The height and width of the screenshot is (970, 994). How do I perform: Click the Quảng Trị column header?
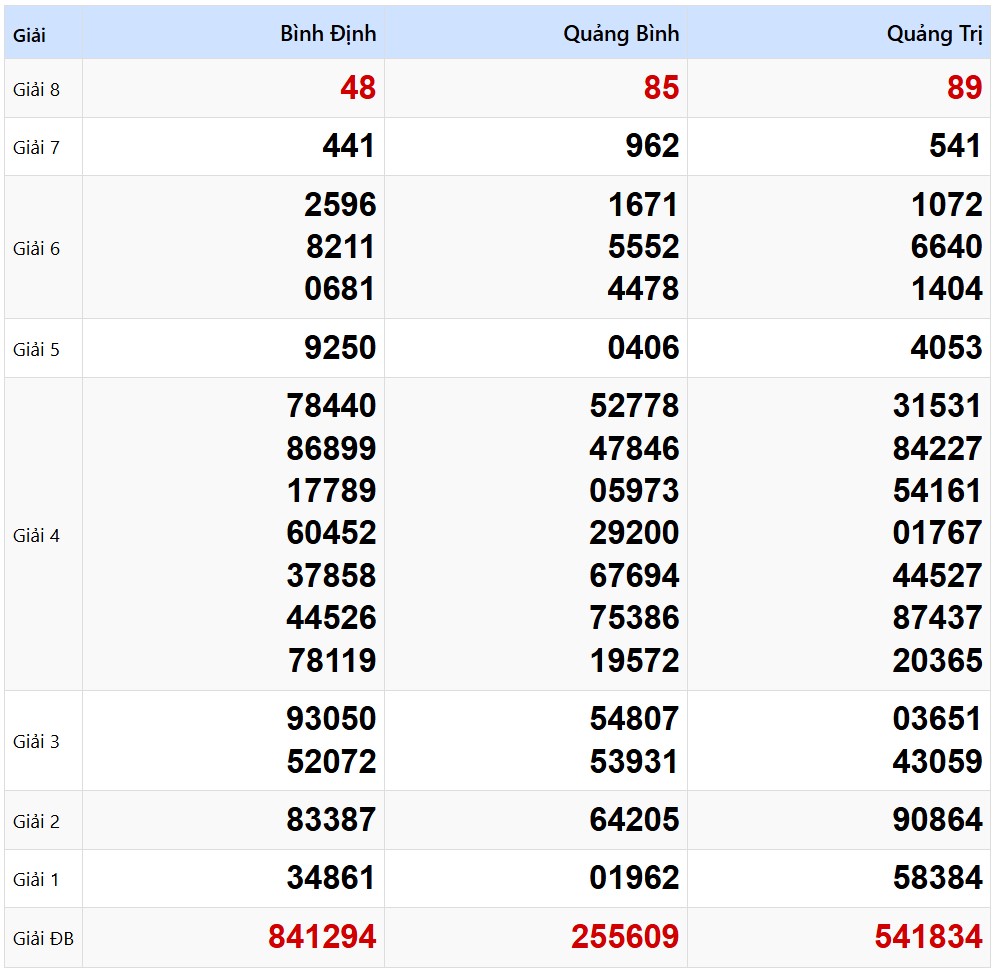pyautogui.click(x=934, y=34)
